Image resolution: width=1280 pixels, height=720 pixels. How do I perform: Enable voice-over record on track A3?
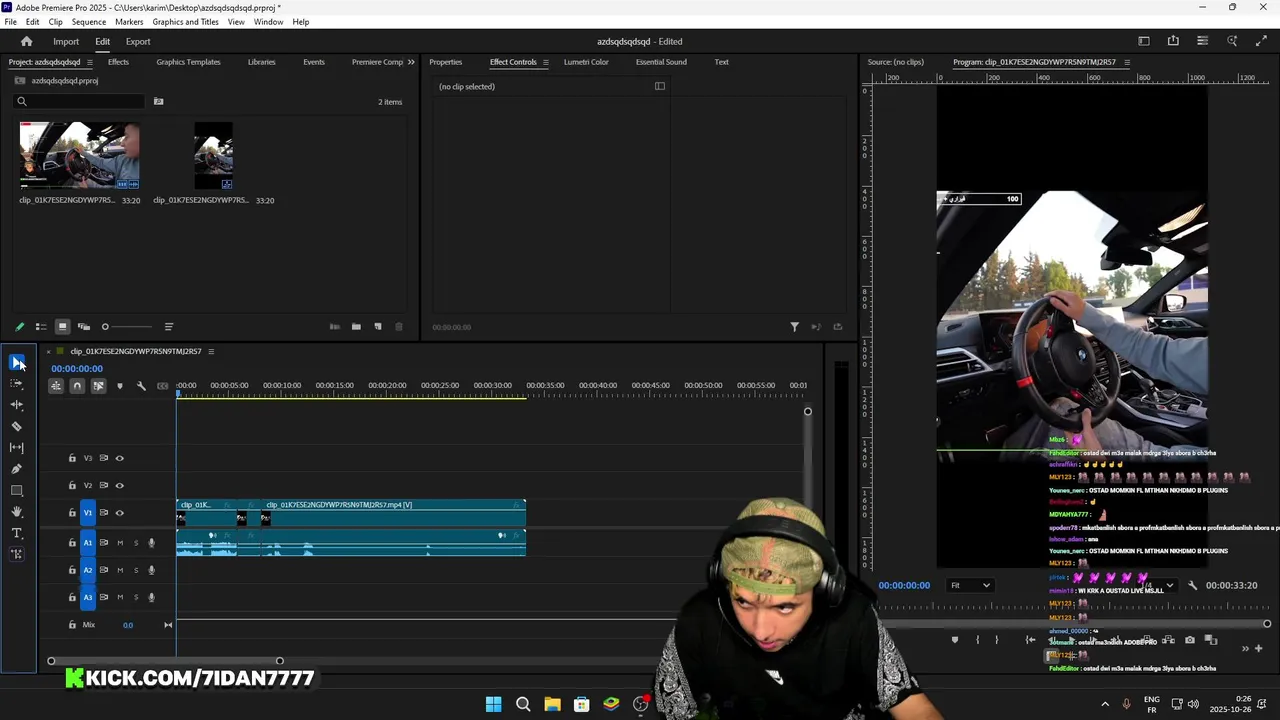tap(152, 598)
